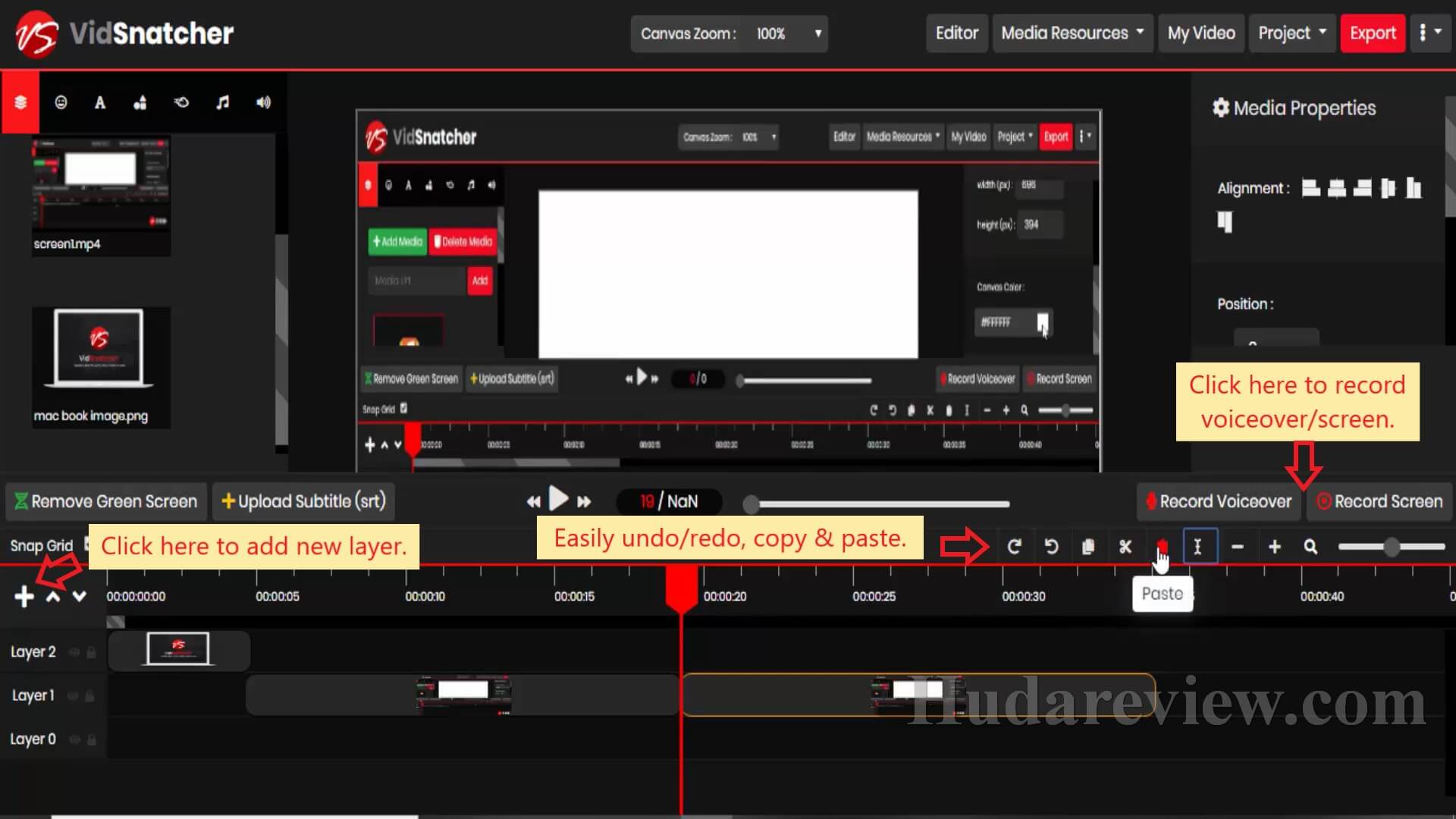The height and width of the screenshot is (819, 1456).
Task: Click Remove Green Screen
Action: (106, 501)
